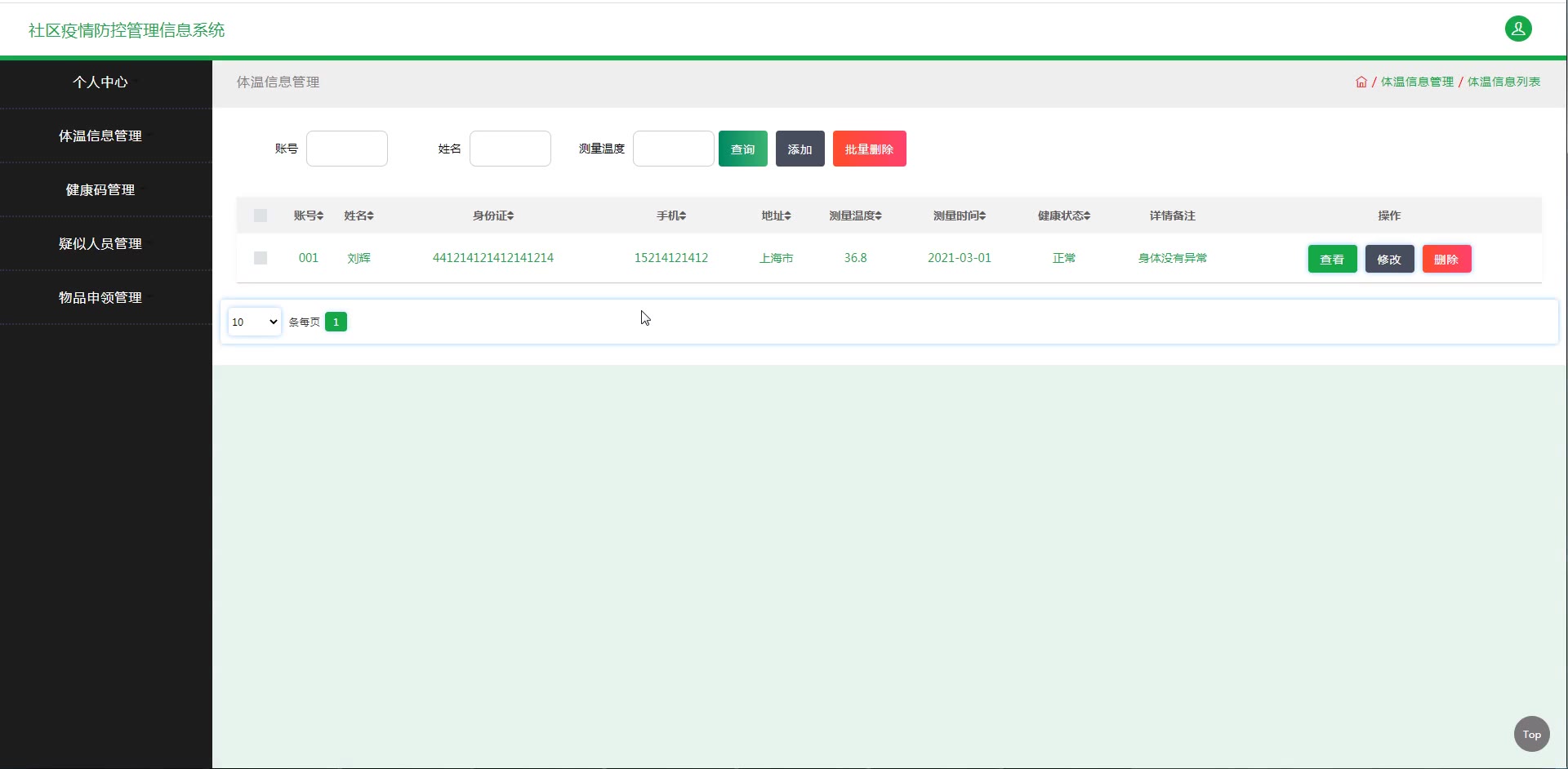Click the remark 身体没有异常
Image resolution: width=1568 pixels, height=769 pixels.
1173,258
